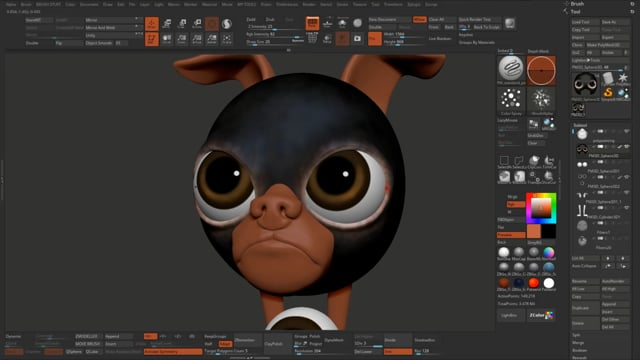This screenshot has width=640, height=360.
Task: Open the Zplugin menu
Action: coord(413,4)
